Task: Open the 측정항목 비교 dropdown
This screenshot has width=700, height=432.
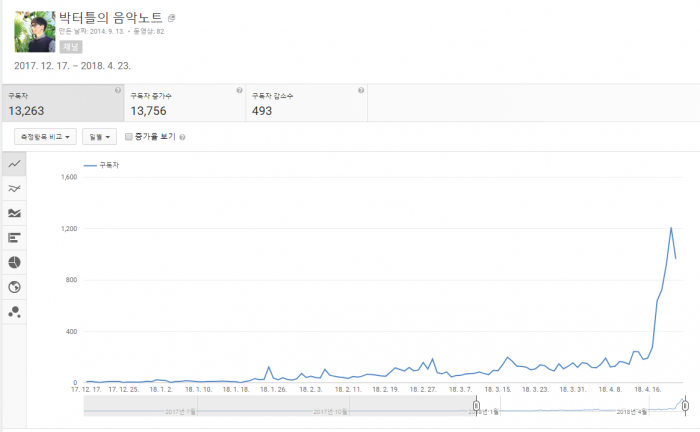Action: click(44, 137)
